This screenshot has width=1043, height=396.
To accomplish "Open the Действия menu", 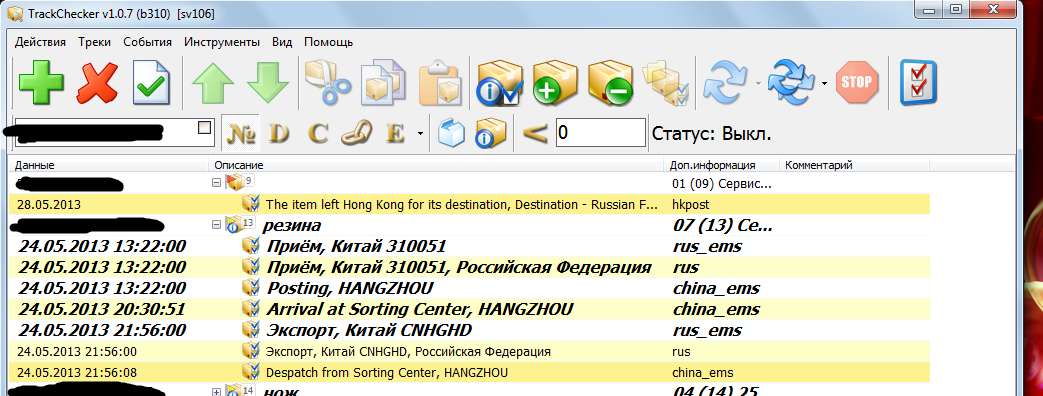I will (x=41, y=42).
